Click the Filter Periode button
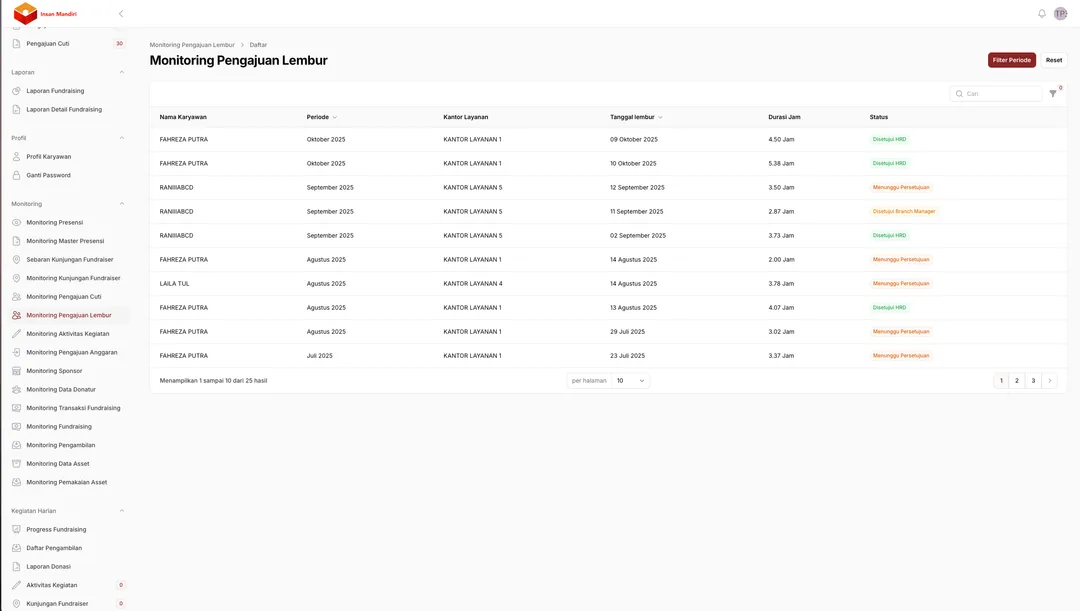This screenshot has height=611, width=1080. tap(1011, 58)
